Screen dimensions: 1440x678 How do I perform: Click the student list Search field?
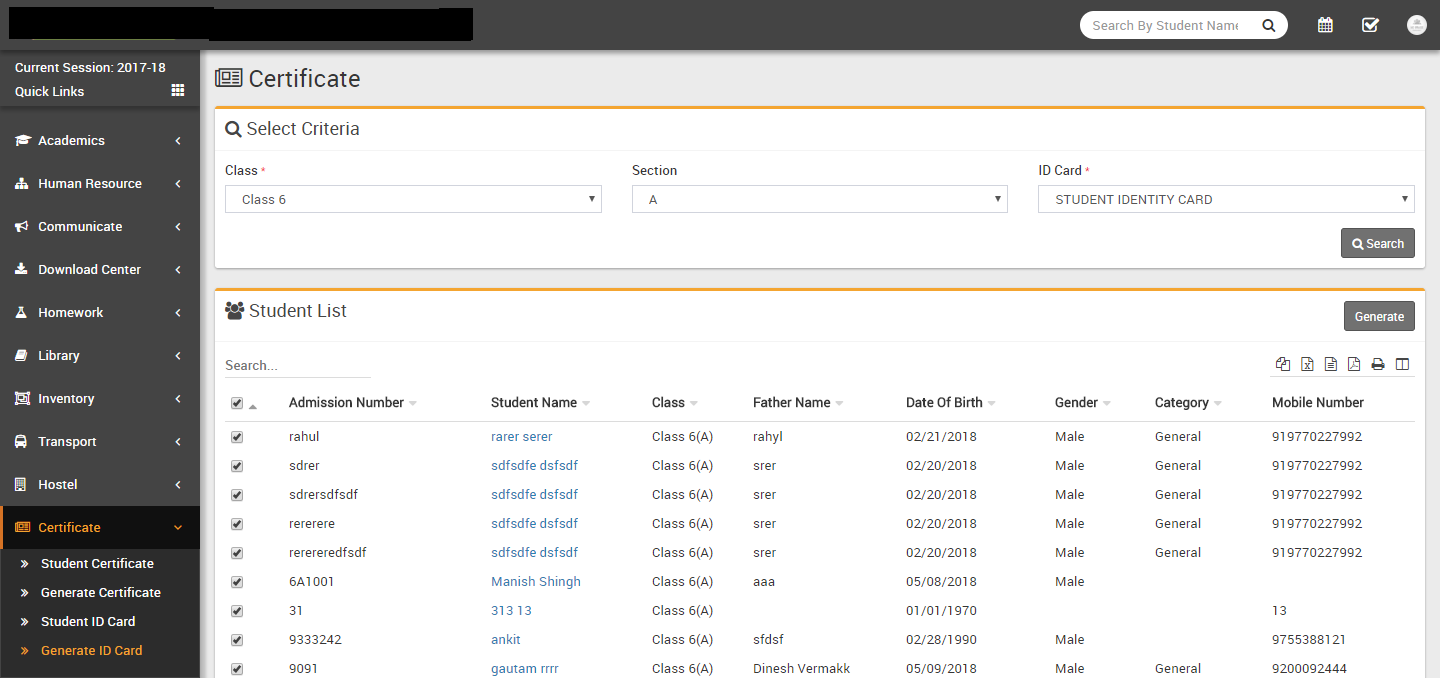[297, 365]
